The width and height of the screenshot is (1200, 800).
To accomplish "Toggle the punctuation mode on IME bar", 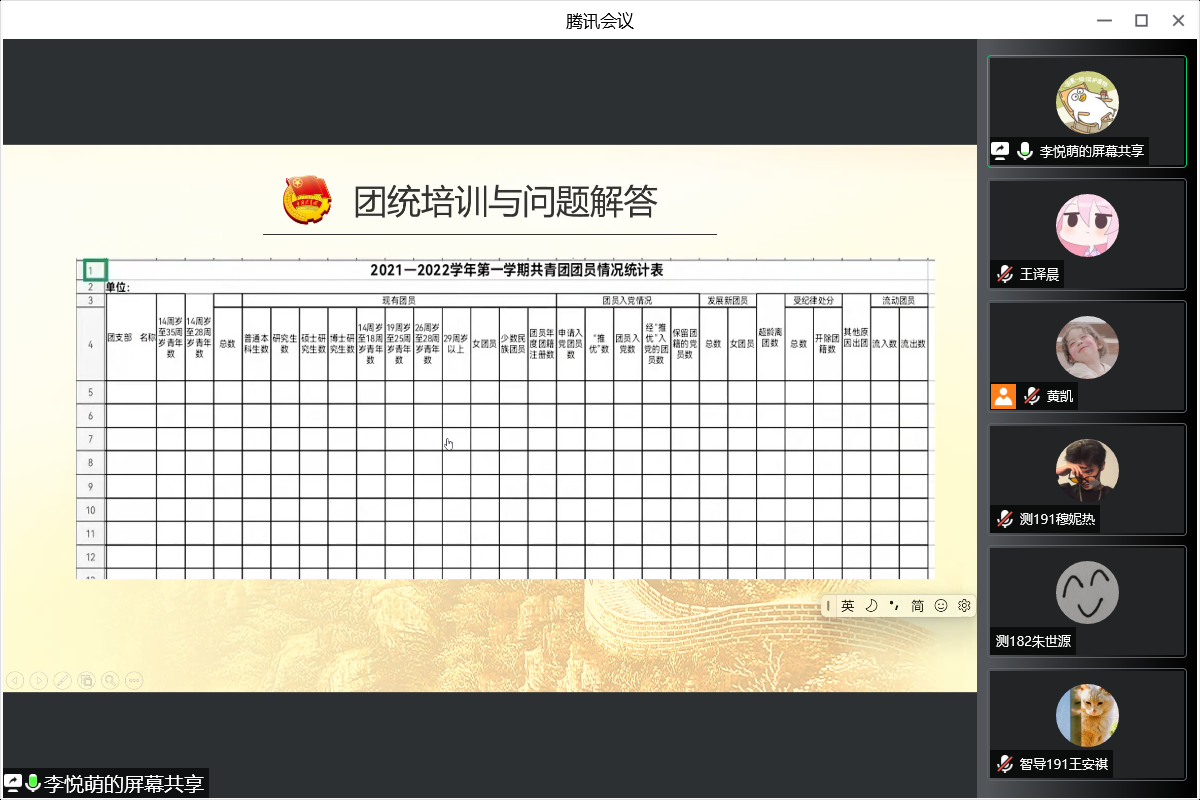I will (x=894, y=605).
